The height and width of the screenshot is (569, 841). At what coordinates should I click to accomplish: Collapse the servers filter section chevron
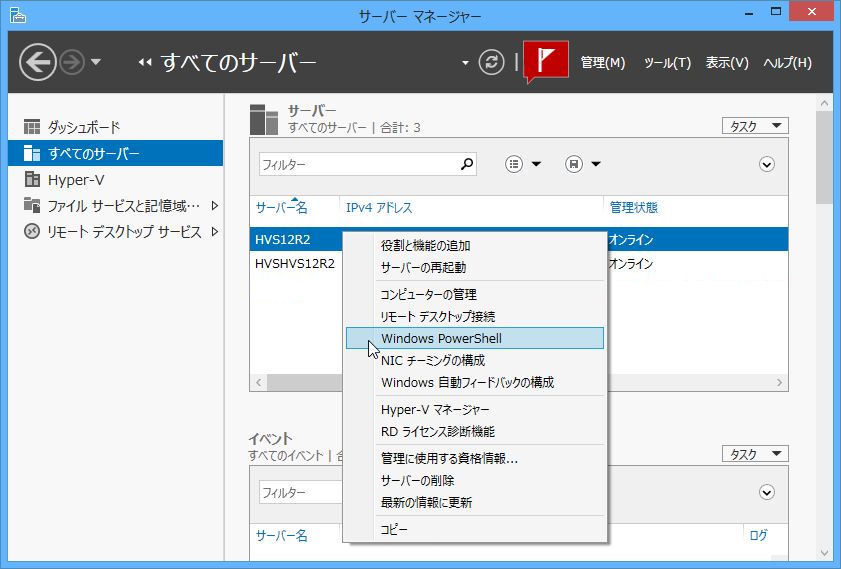click(x=767, y=164)
